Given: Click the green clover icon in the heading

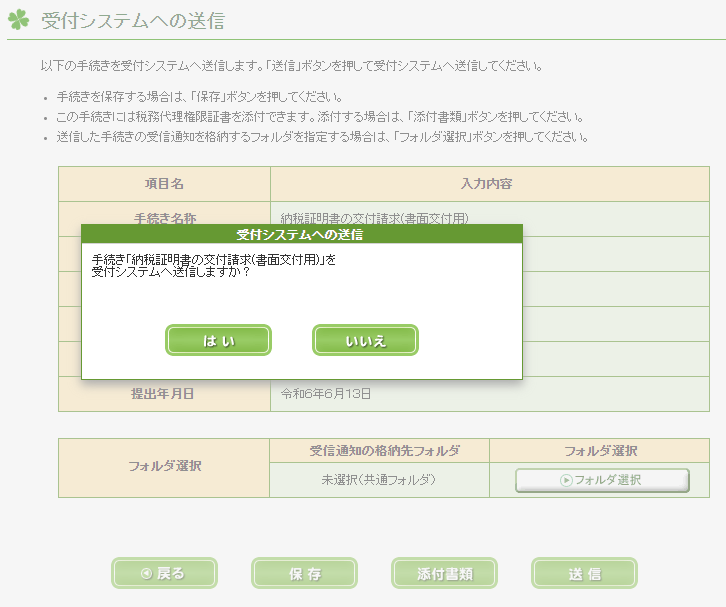Looking at the screenshot, I should point(19,20).
